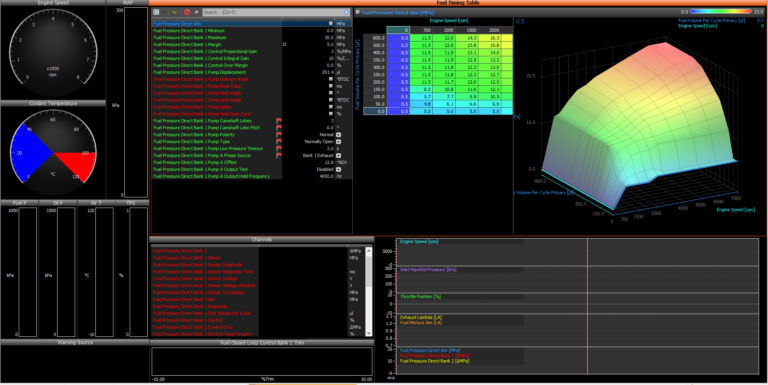Expand the Pump A Phase Source dropdown
This screenshot has width=768, height=385.
pos(338,155)
